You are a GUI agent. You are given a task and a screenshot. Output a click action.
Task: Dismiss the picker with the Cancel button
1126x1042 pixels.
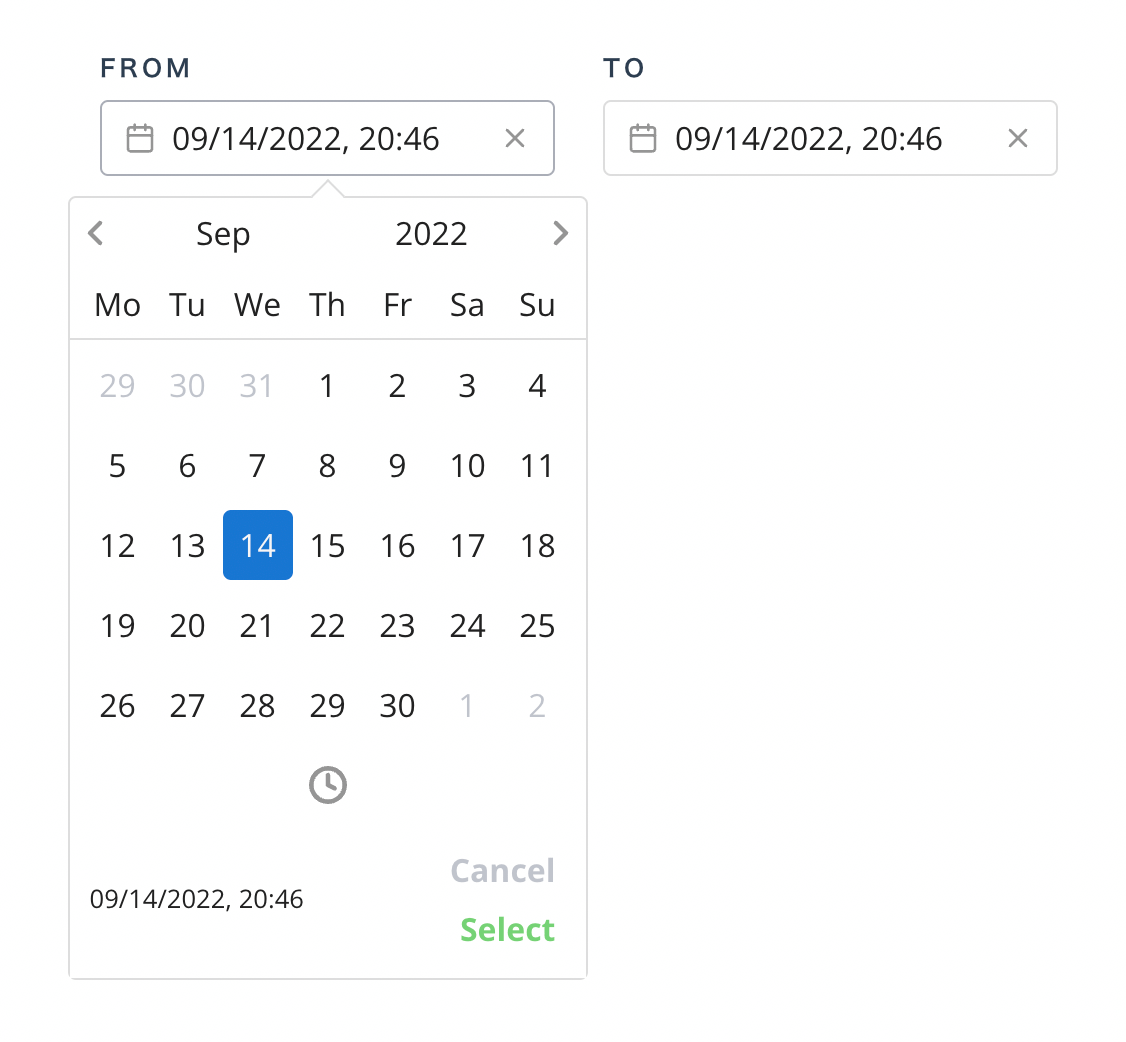tap(502, 870)
